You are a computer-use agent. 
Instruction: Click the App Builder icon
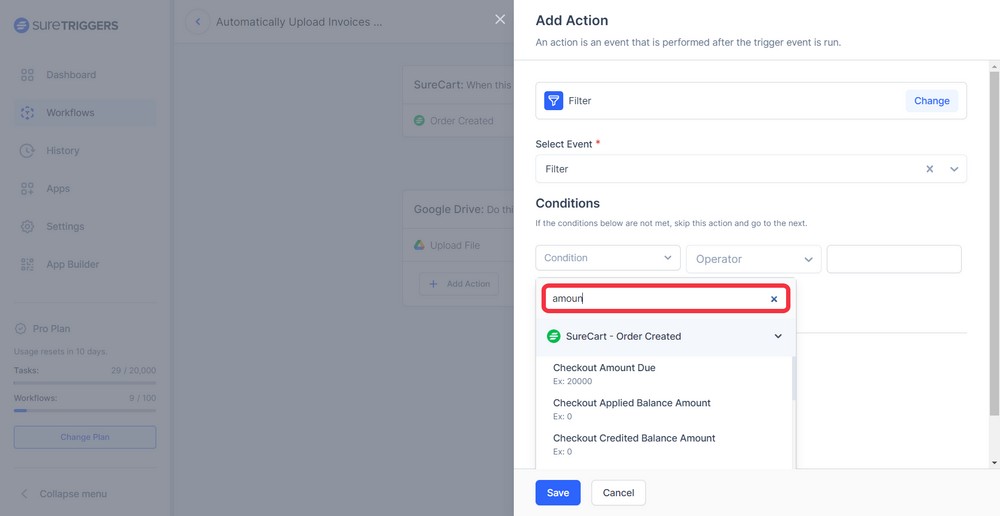tap(27, 265)
